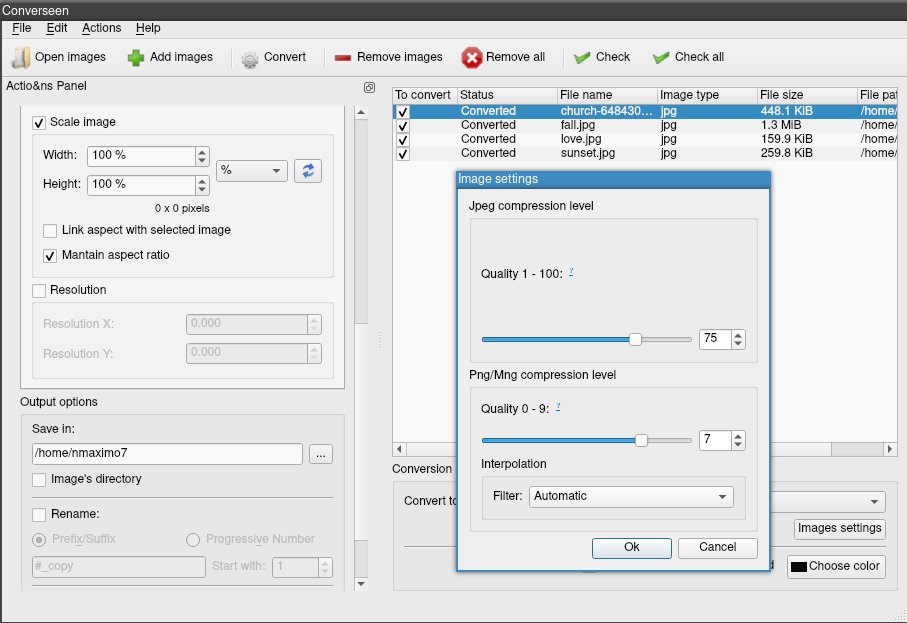Open the percent unit dropdown for scaling
The width and height of the screenshot is (907, 623).
tap(252, 171)
